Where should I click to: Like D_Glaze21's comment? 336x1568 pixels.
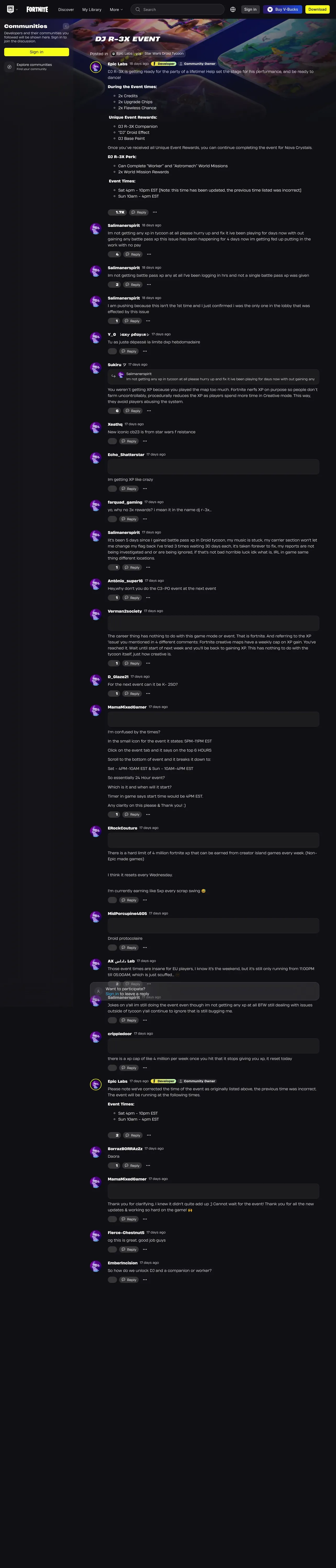(114, 694)
